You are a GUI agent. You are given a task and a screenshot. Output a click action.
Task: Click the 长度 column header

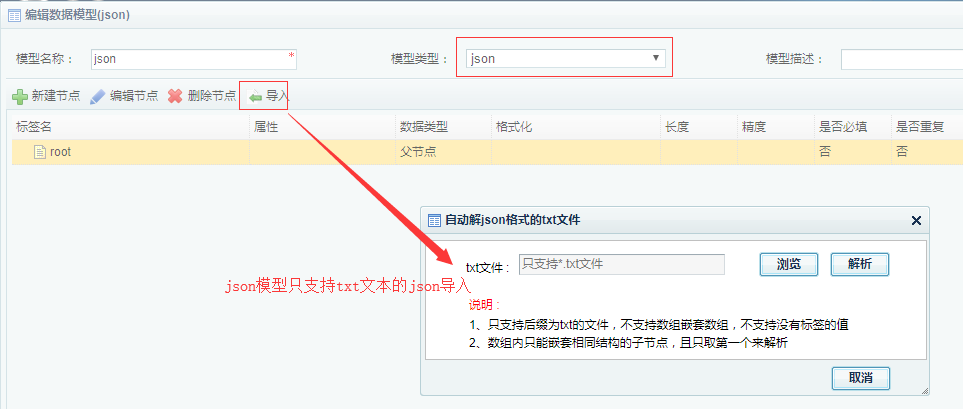click(x=677, y=127)
